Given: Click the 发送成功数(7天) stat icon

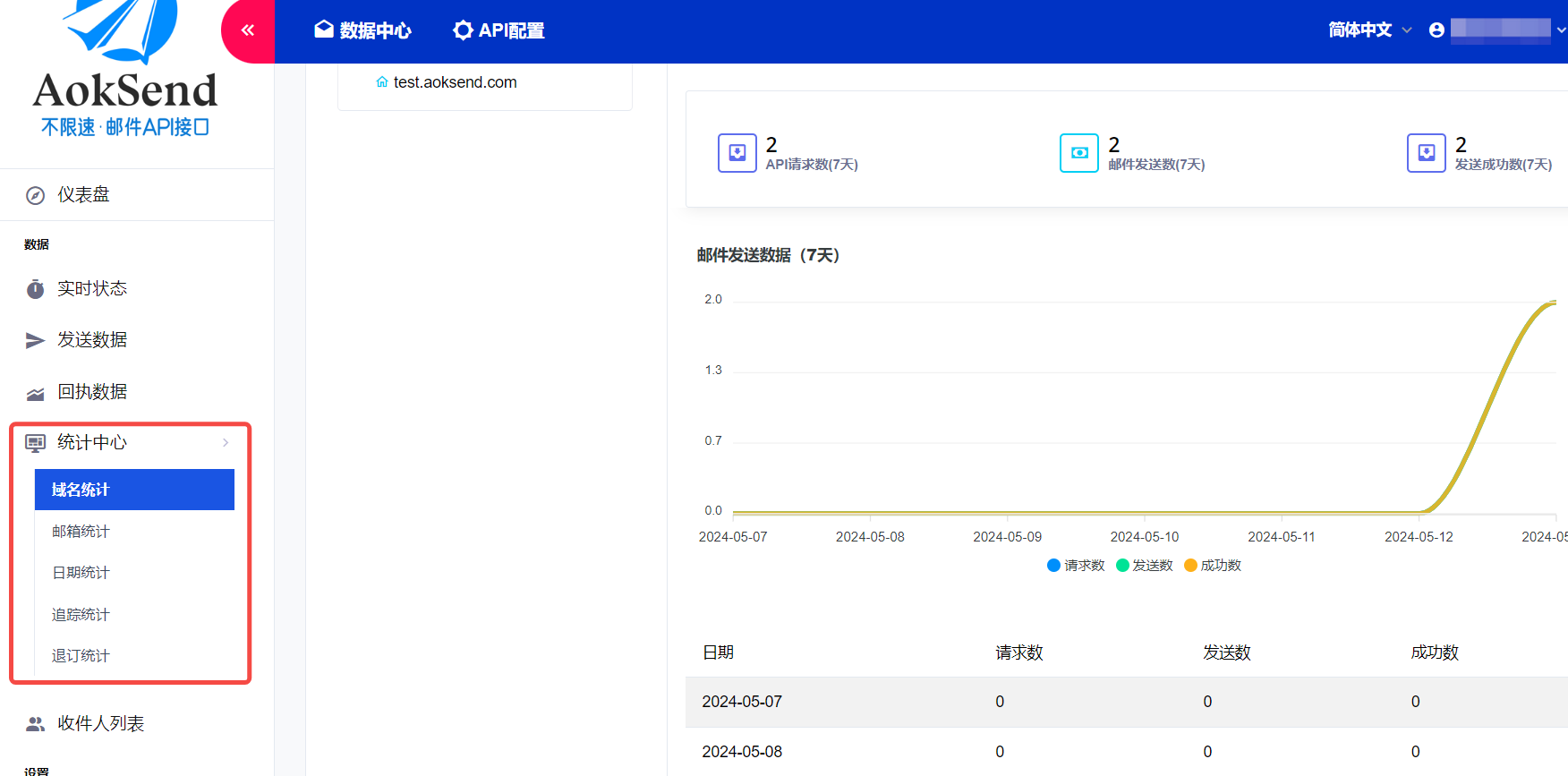Looking at the screenshot, I should click(1427, 153).
